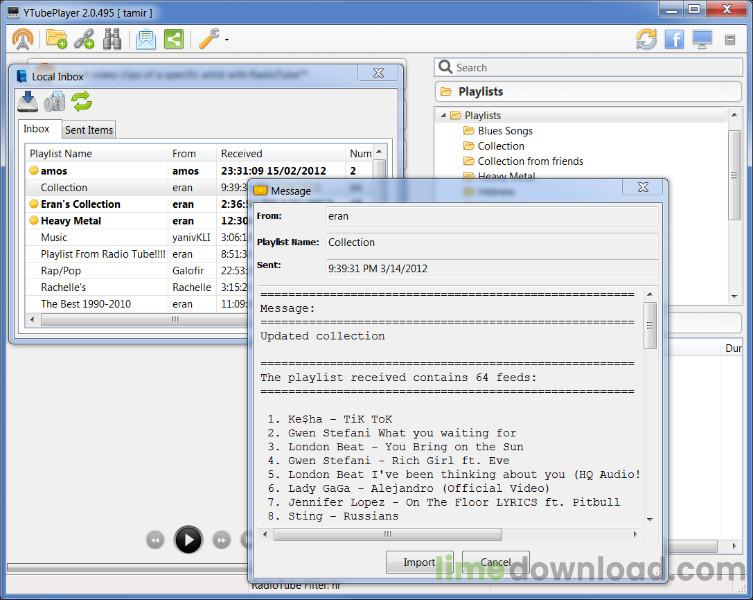Click the Playlists panel header
Screen dimensions: 753x600
point(588,91)
